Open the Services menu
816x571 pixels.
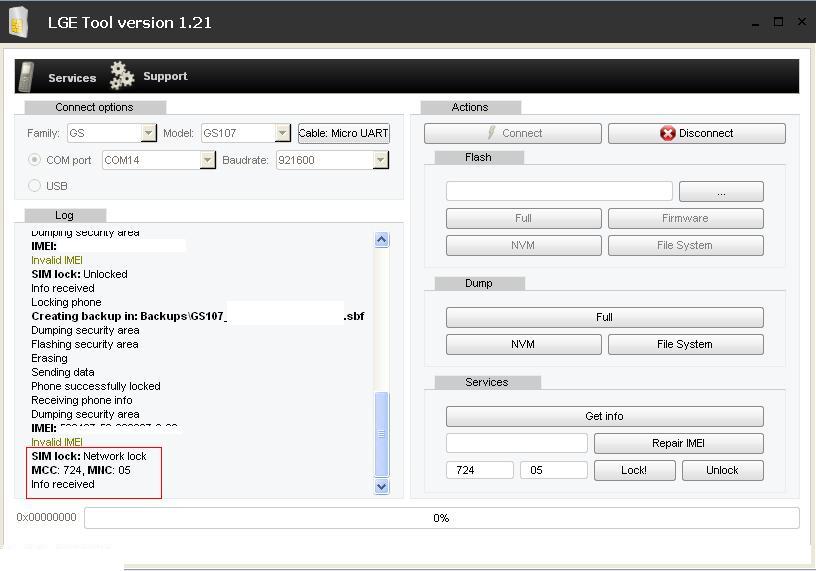72,78
